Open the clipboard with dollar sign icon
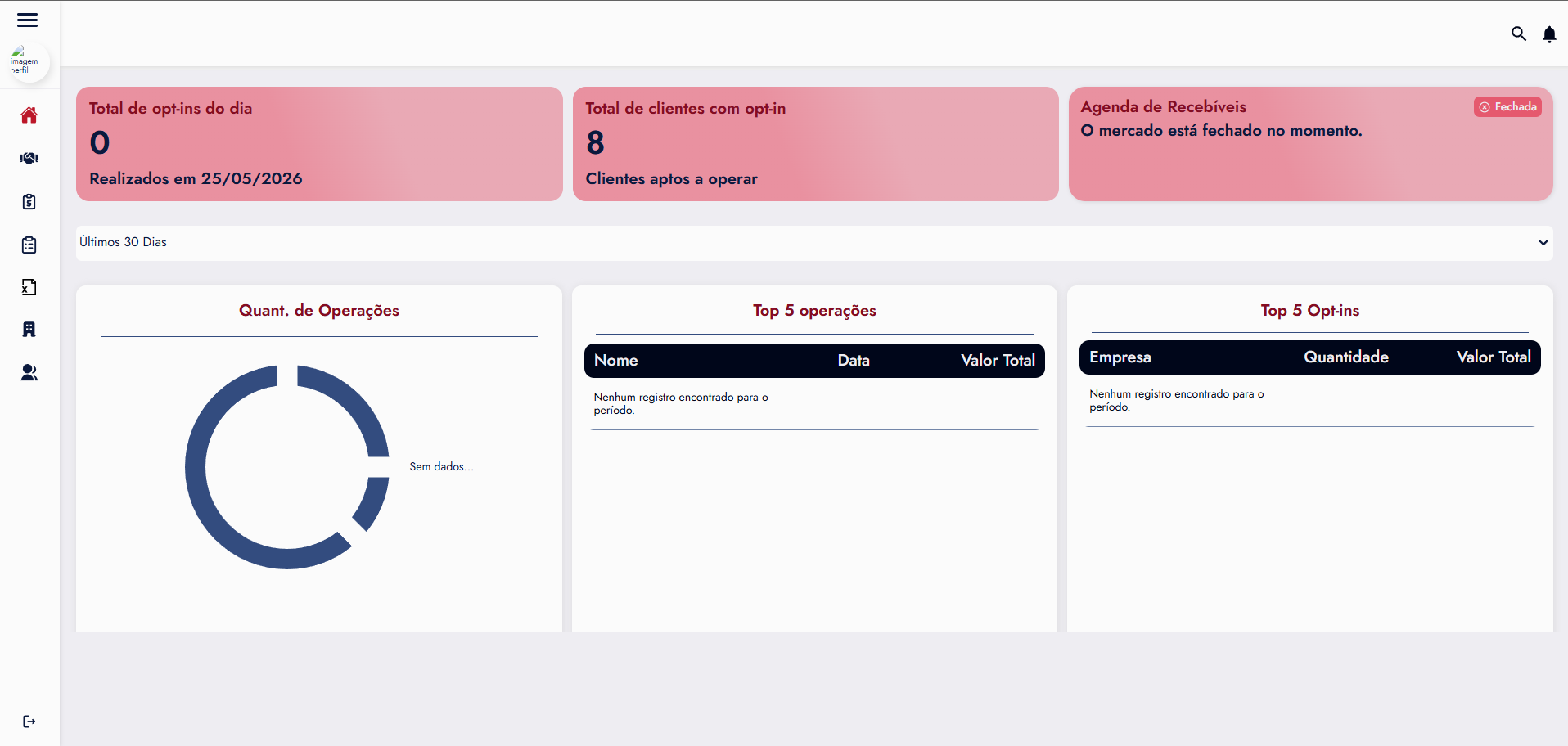The image size is (1568, 746). (x=29, y=201)
